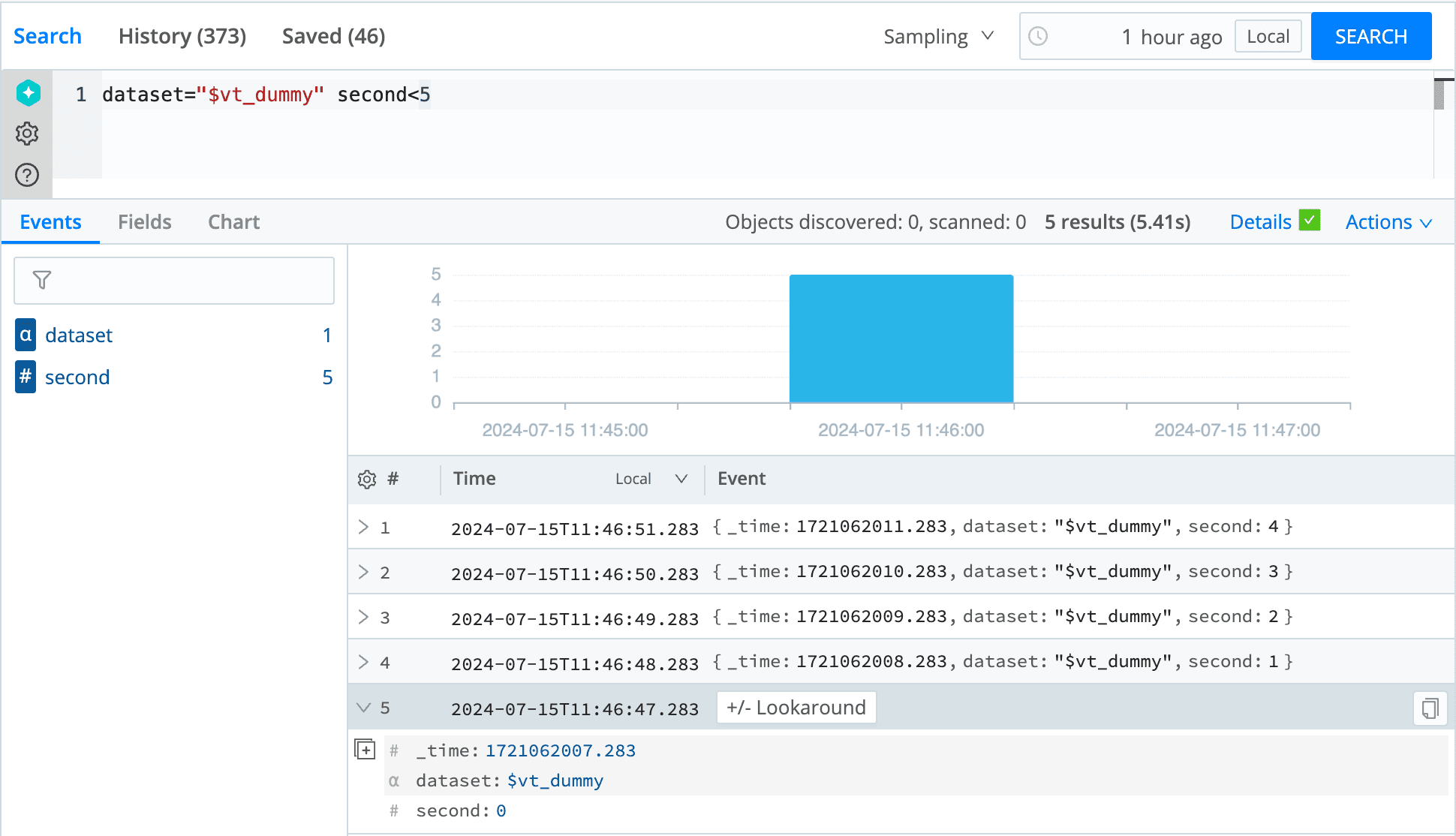
Task: Open search settings gear in editor sidebar
Action: tap(27, 134)
